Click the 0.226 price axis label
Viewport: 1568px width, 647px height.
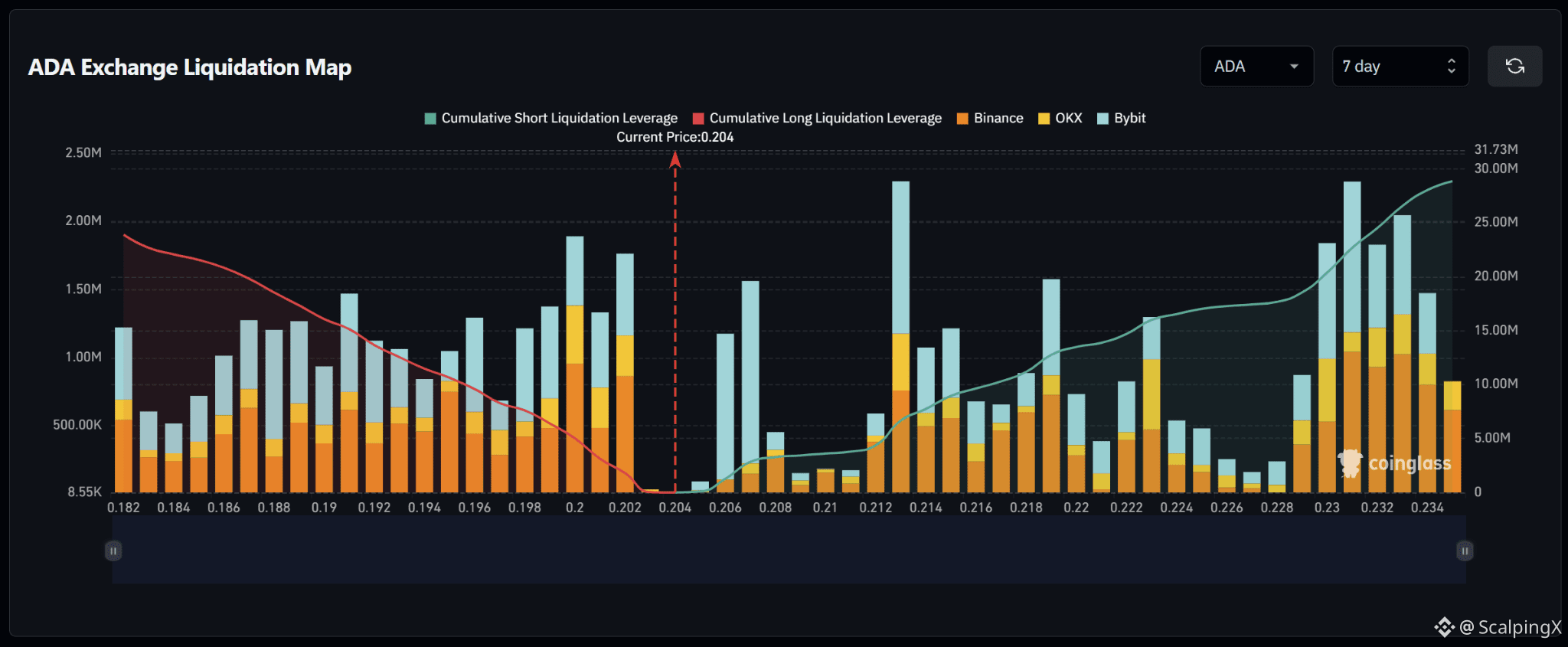click(1227, 508)
